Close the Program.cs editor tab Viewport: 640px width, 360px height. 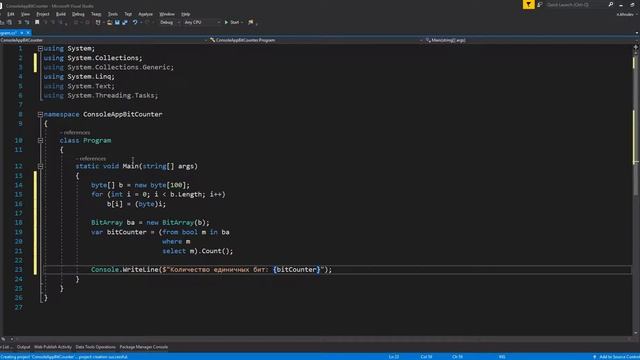28,33
